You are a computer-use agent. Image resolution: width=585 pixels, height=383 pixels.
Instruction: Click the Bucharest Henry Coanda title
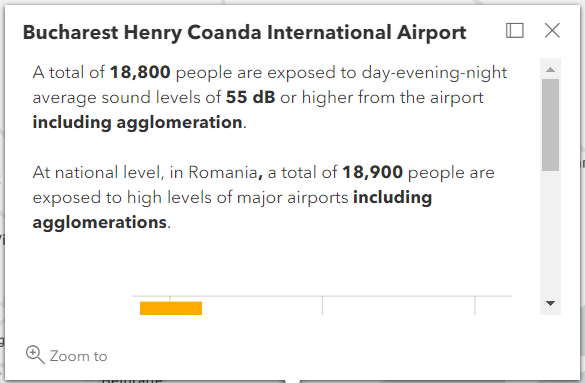pos(244,32)
